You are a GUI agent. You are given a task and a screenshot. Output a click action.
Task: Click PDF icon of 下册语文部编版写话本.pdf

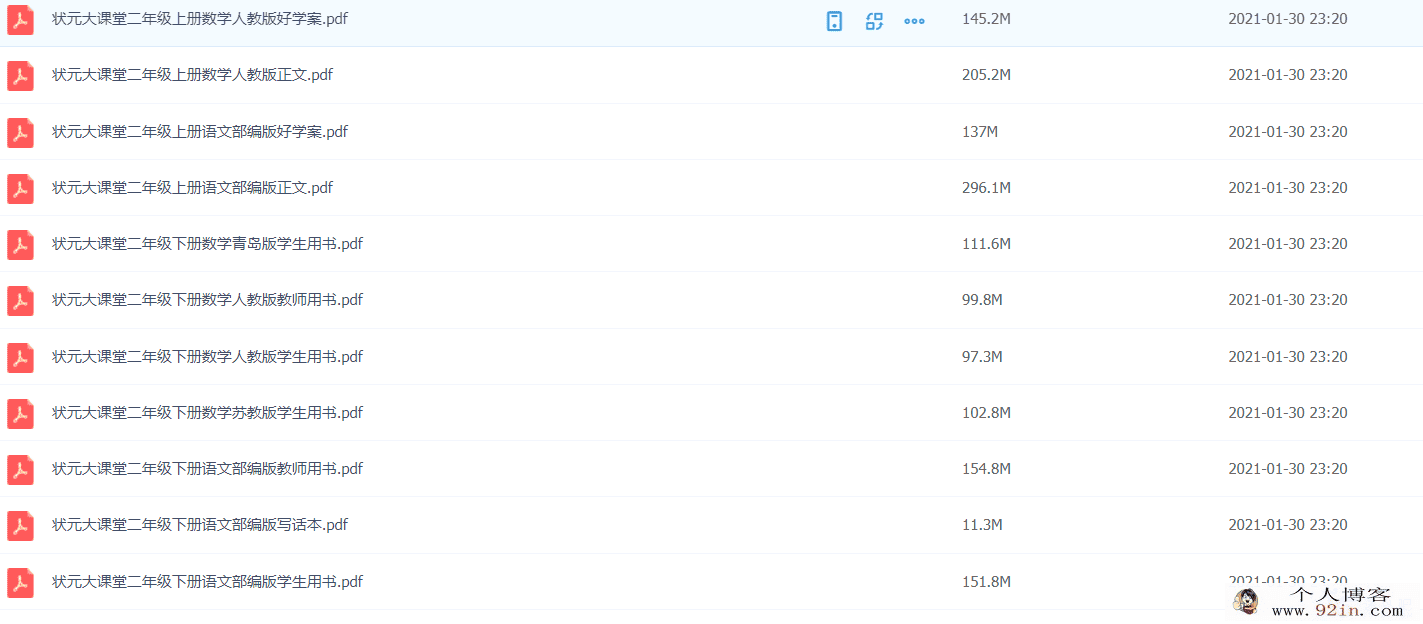click(20, 525)
